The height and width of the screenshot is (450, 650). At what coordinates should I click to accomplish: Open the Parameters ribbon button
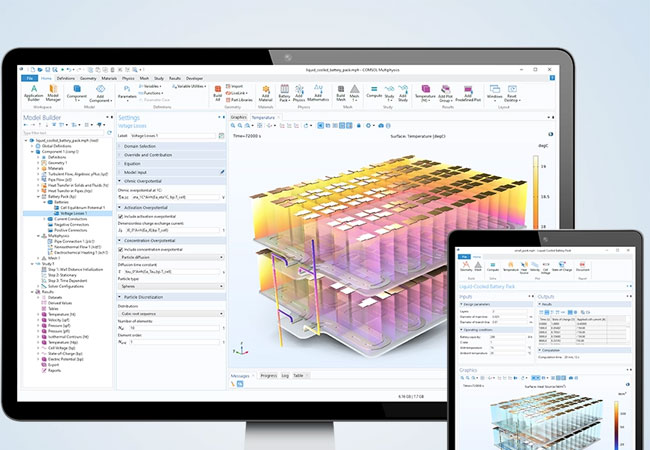[x=127, y=93]
